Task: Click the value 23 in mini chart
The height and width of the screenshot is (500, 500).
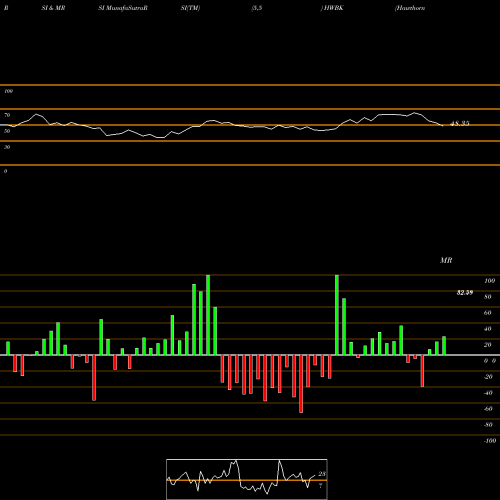Action: [x=322, y=474]
